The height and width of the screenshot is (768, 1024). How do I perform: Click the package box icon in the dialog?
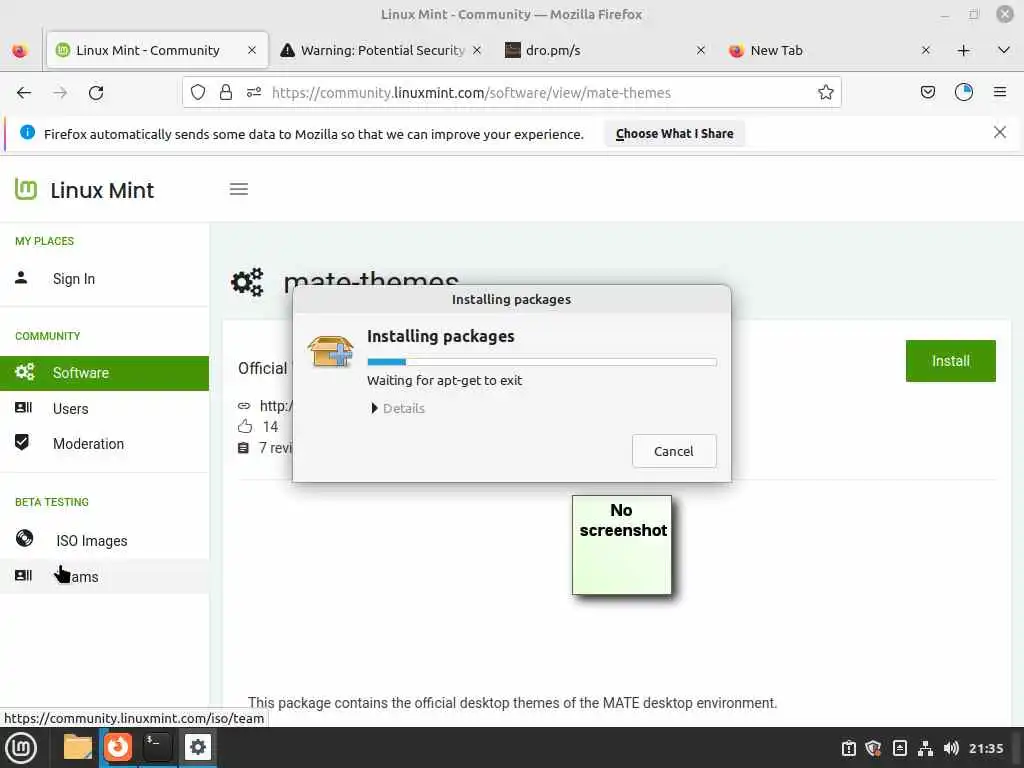pyautogui.click(x=330, y=351)
